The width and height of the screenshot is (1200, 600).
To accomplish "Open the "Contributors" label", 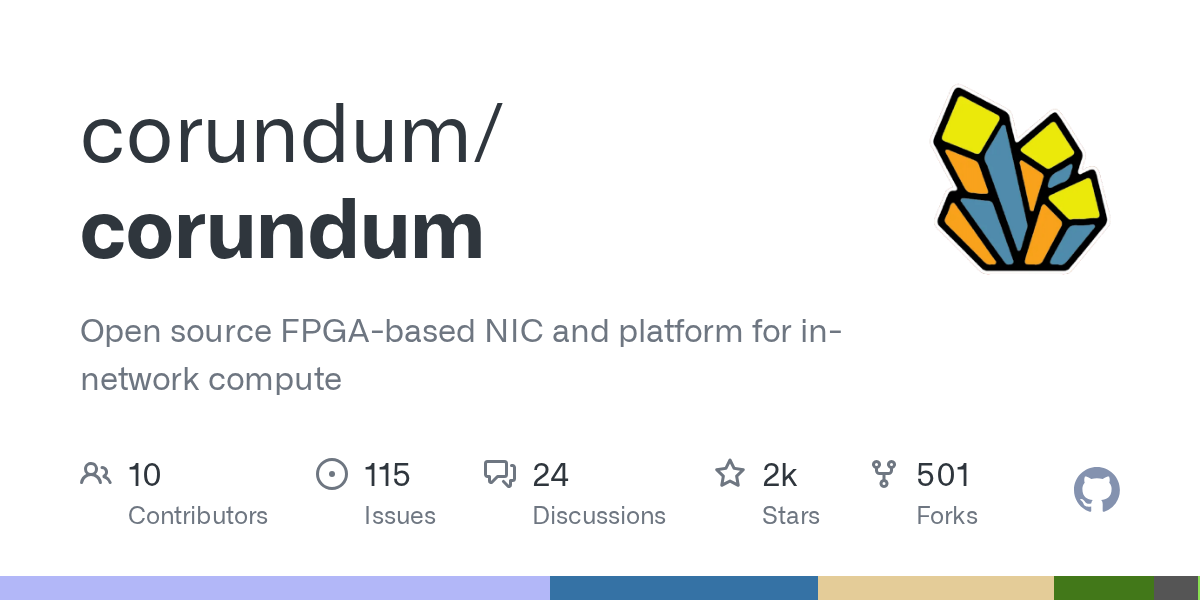I will tap(198, 516).
